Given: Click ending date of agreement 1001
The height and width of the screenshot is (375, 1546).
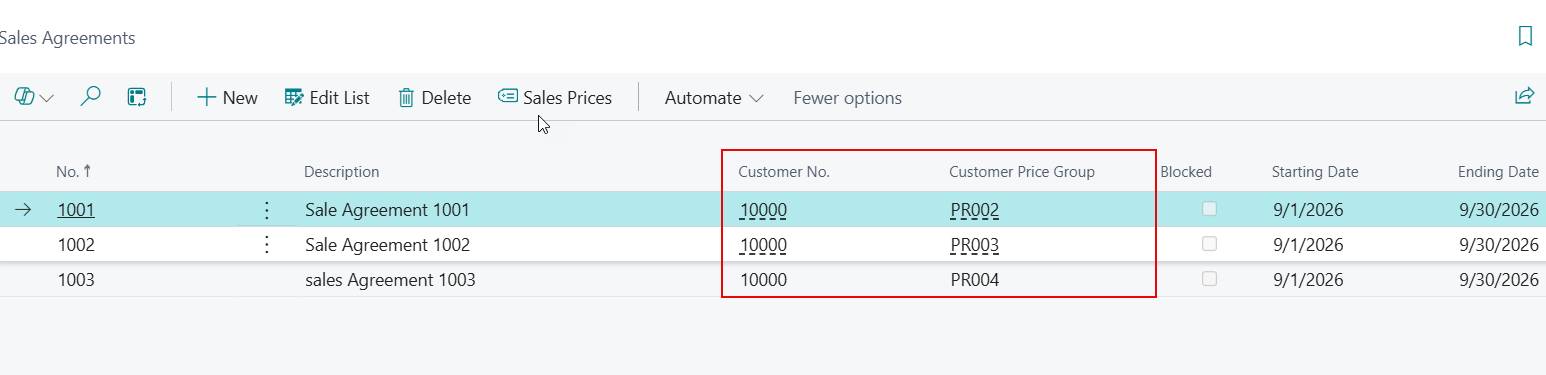Looking at the screenshot, I should pos(1498,210).
